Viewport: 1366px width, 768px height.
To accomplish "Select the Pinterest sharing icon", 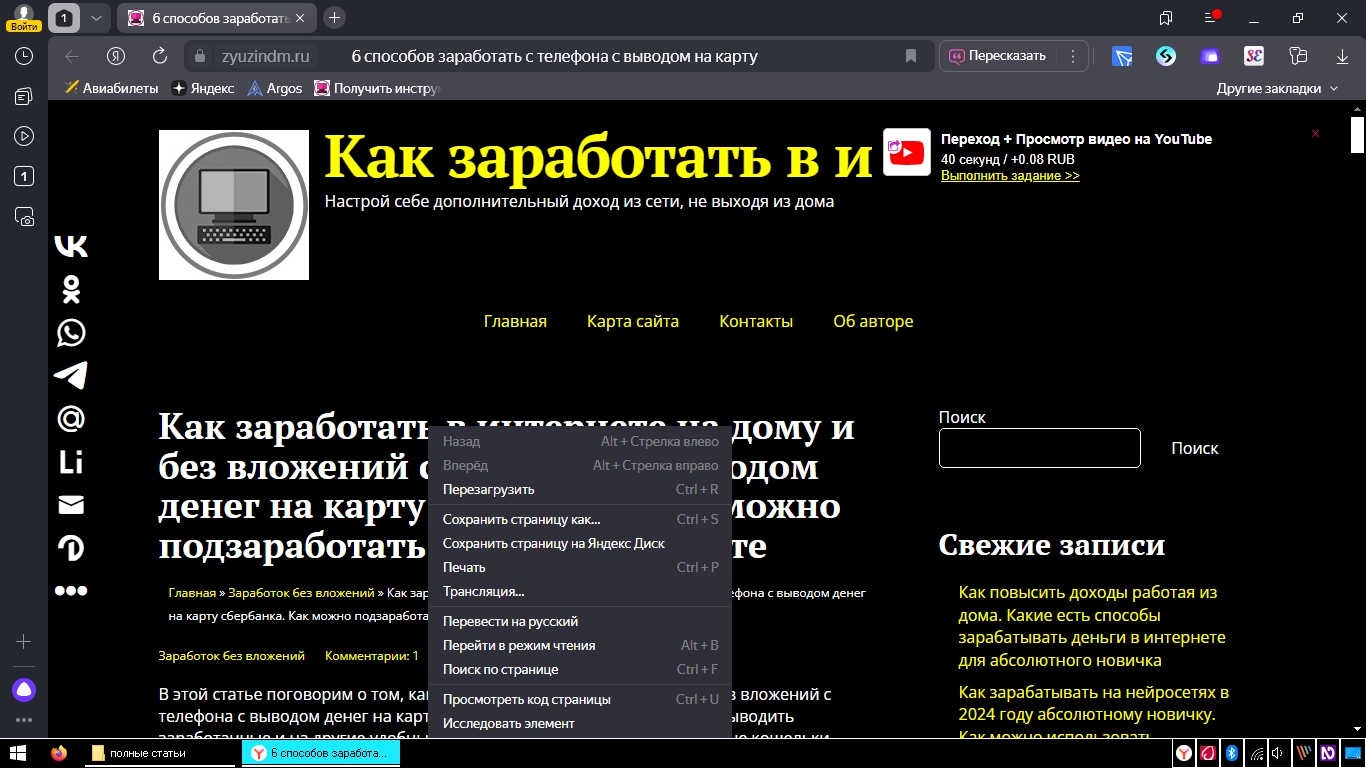I will 70,547.
